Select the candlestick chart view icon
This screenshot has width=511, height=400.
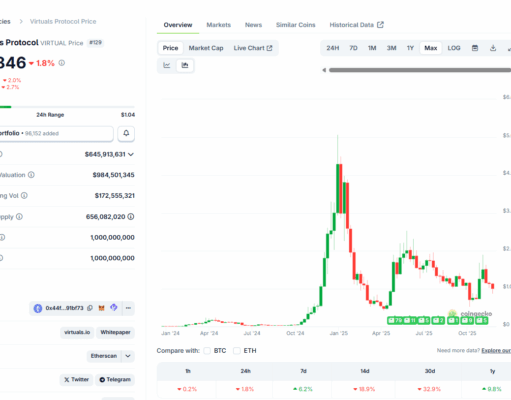pyautogui.click(x=185, y=65)
